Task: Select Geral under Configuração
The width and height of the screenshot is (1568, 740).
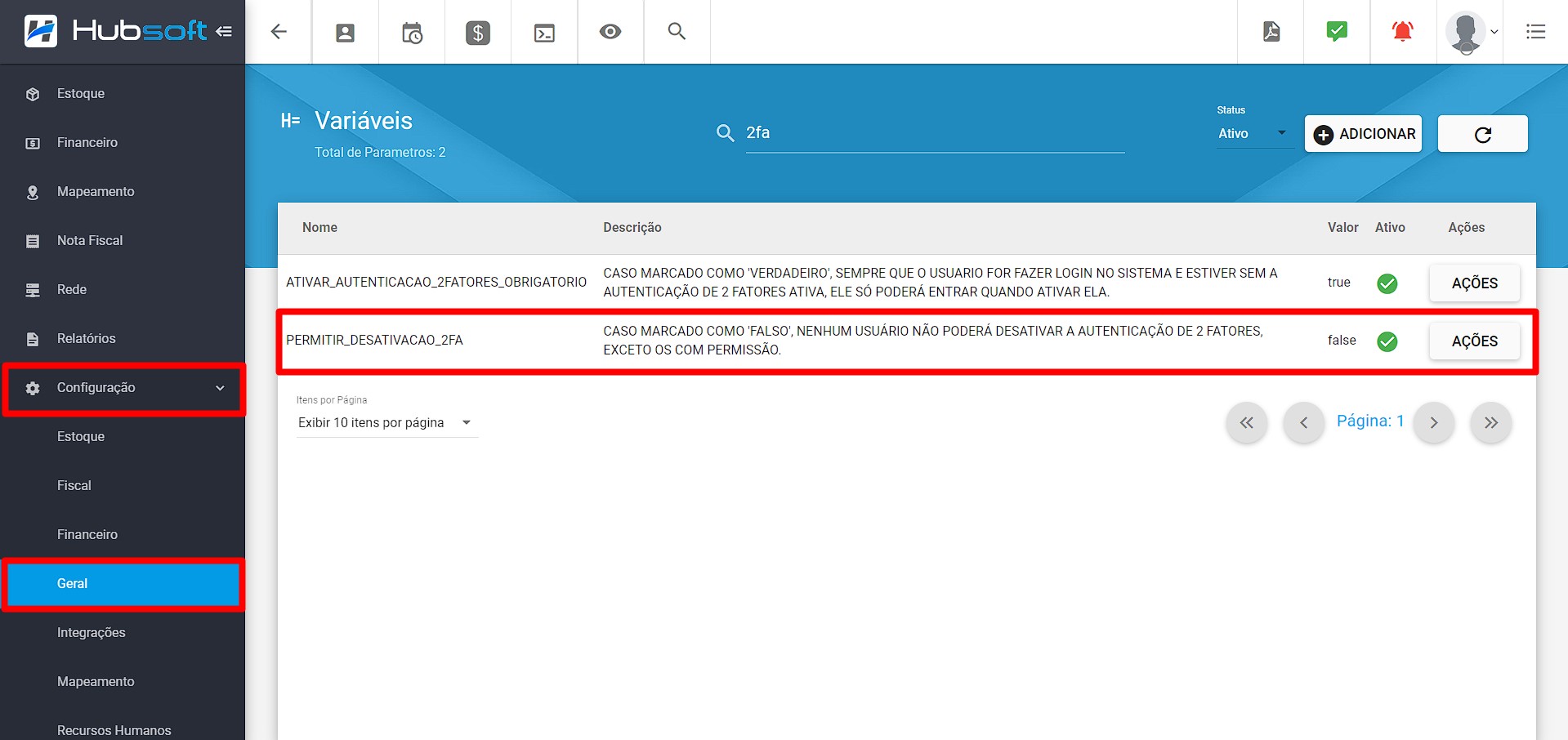Action: pyautogui.click(x=123, y=584)
